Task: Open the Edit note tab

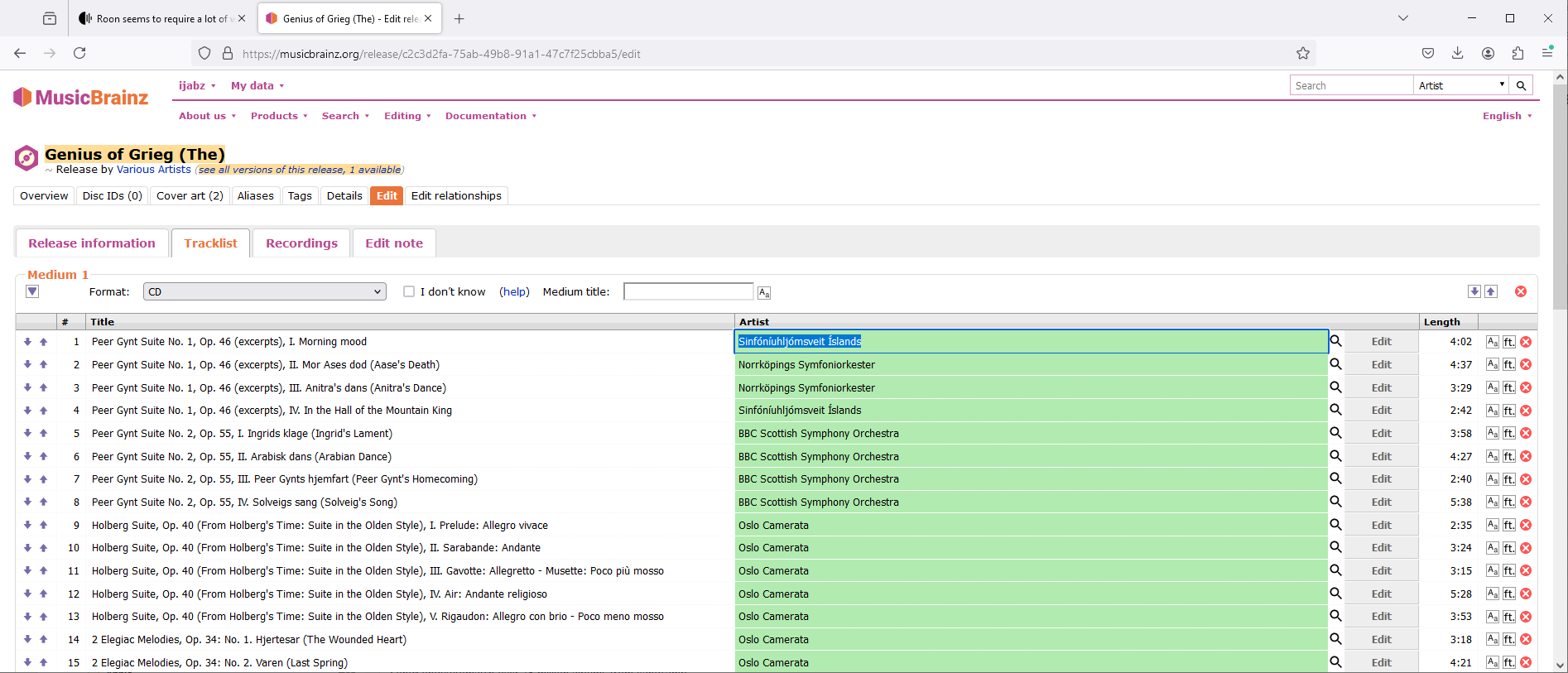Action: coord(394,243)
